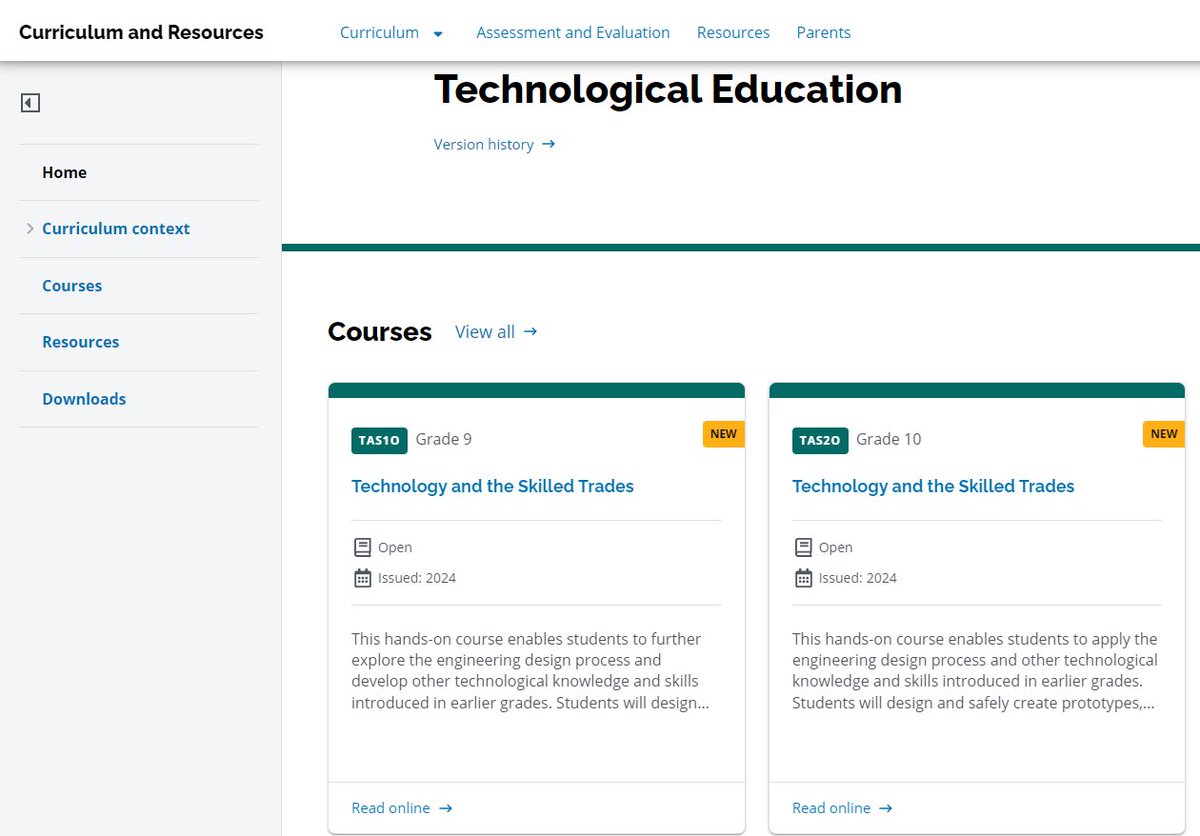Click the calendar icon in the TAS2O card
Image resolution: width=1200 pixels, height=836 pixels.
click(803, 578)
